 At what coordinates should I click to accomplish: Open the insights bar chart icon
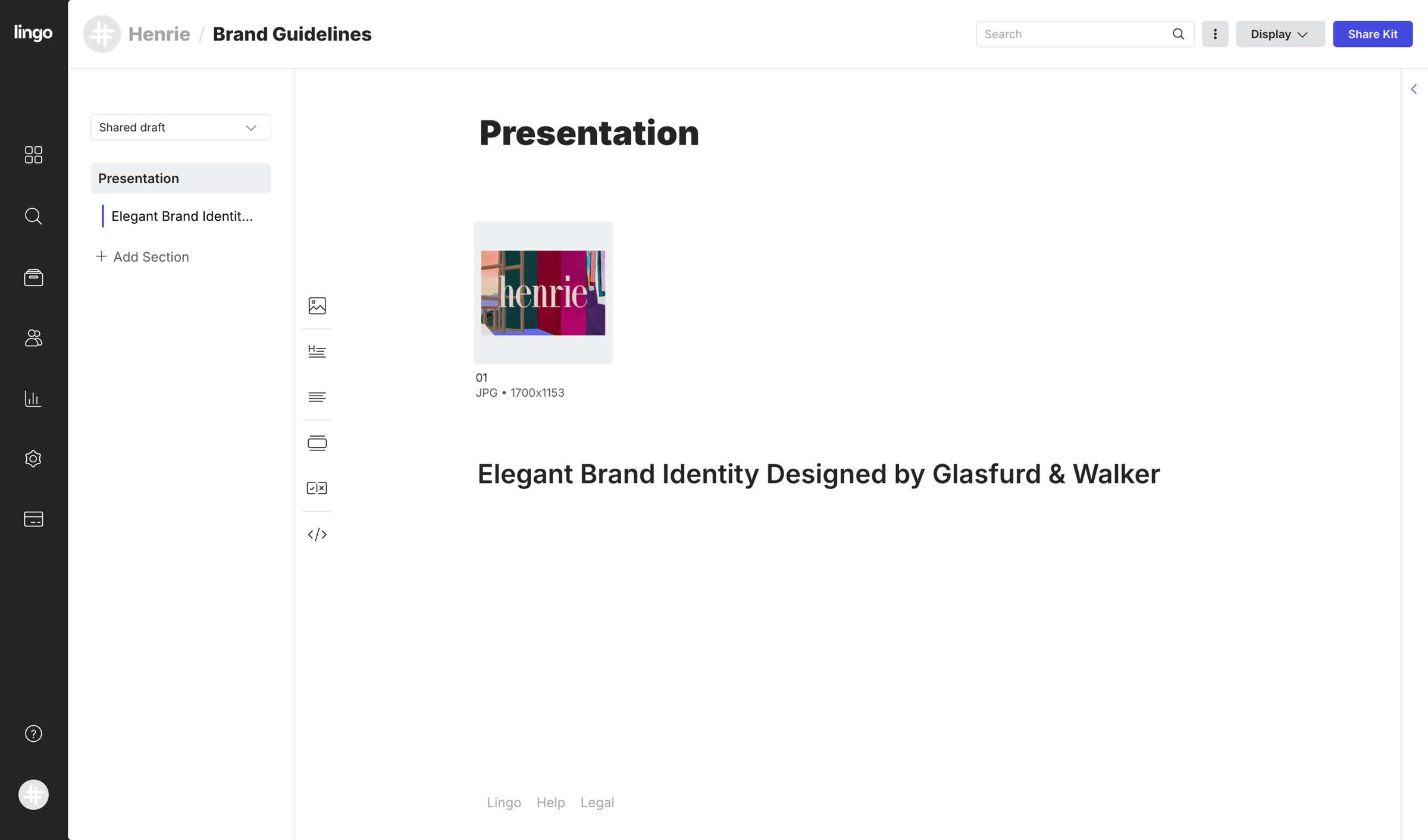coord(33,399)
